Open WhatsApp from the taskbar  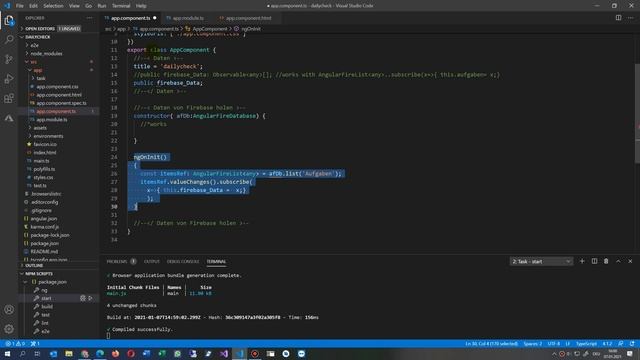[178, 354]
